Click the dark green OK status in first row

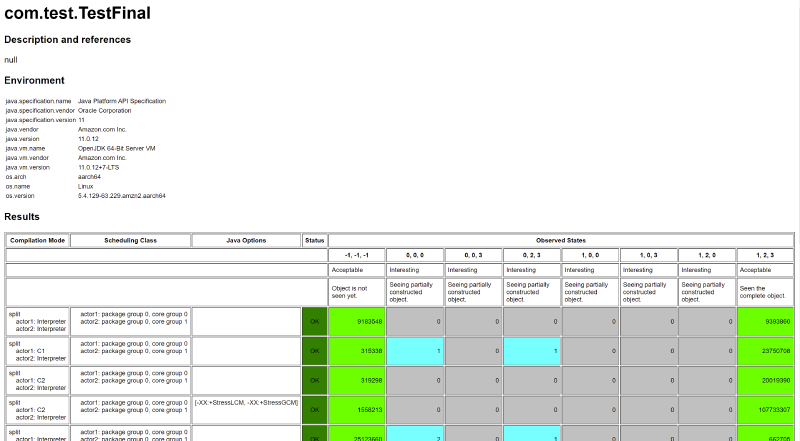coord(315,321)
